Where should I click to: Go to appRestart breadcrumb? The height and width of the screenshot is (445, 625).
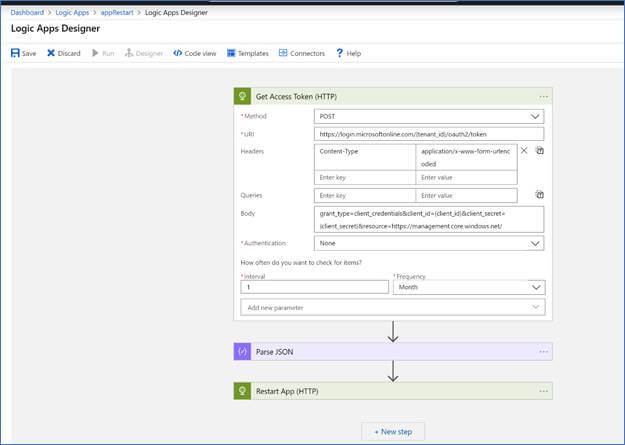[117, 12]
